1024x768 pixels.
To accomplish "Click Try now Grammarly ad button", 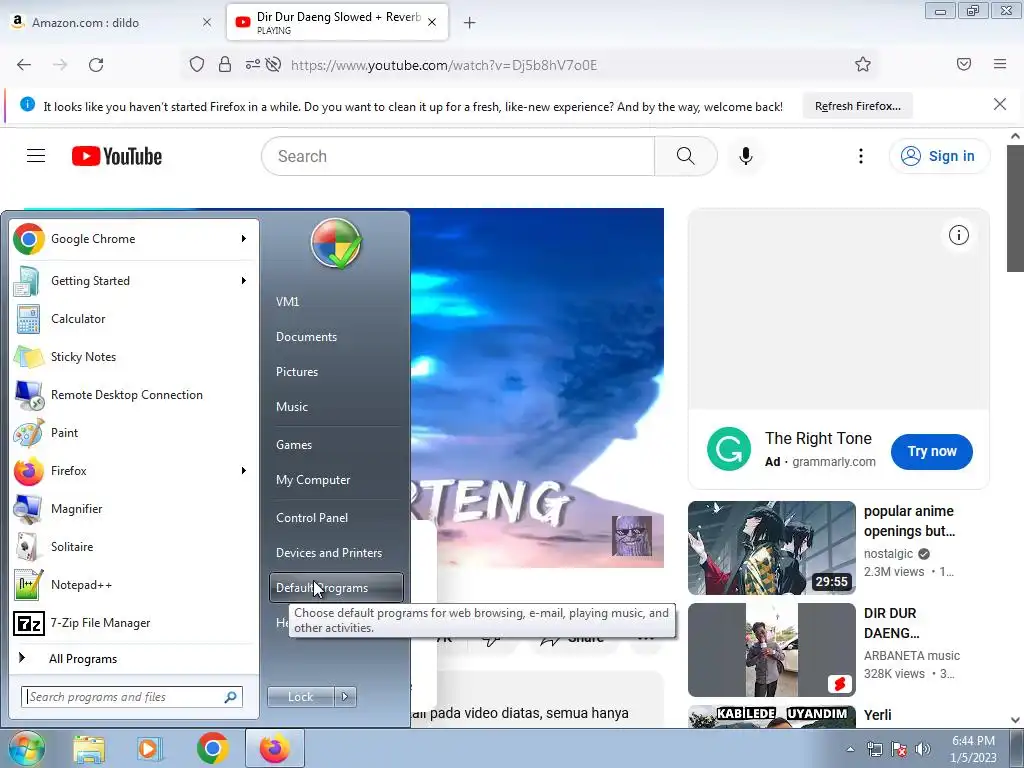I will (x=931, y=451).
